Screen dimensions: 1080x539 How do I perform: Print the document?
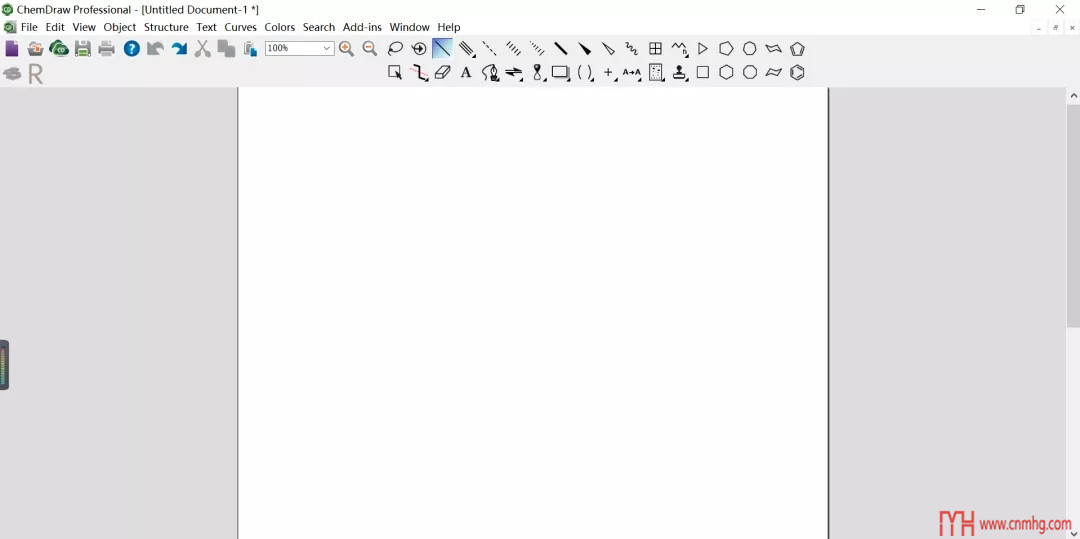click(x=106, y=48)
